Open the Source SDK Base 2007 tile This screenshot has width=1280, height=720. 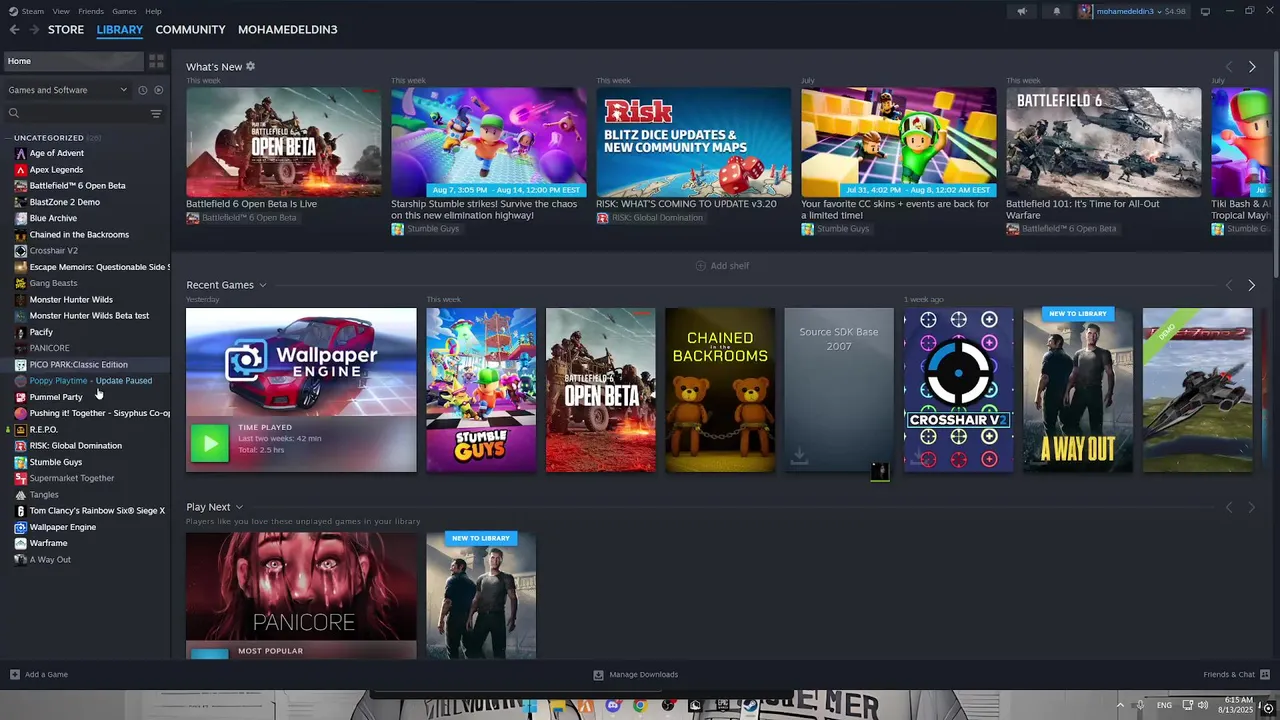838,390
